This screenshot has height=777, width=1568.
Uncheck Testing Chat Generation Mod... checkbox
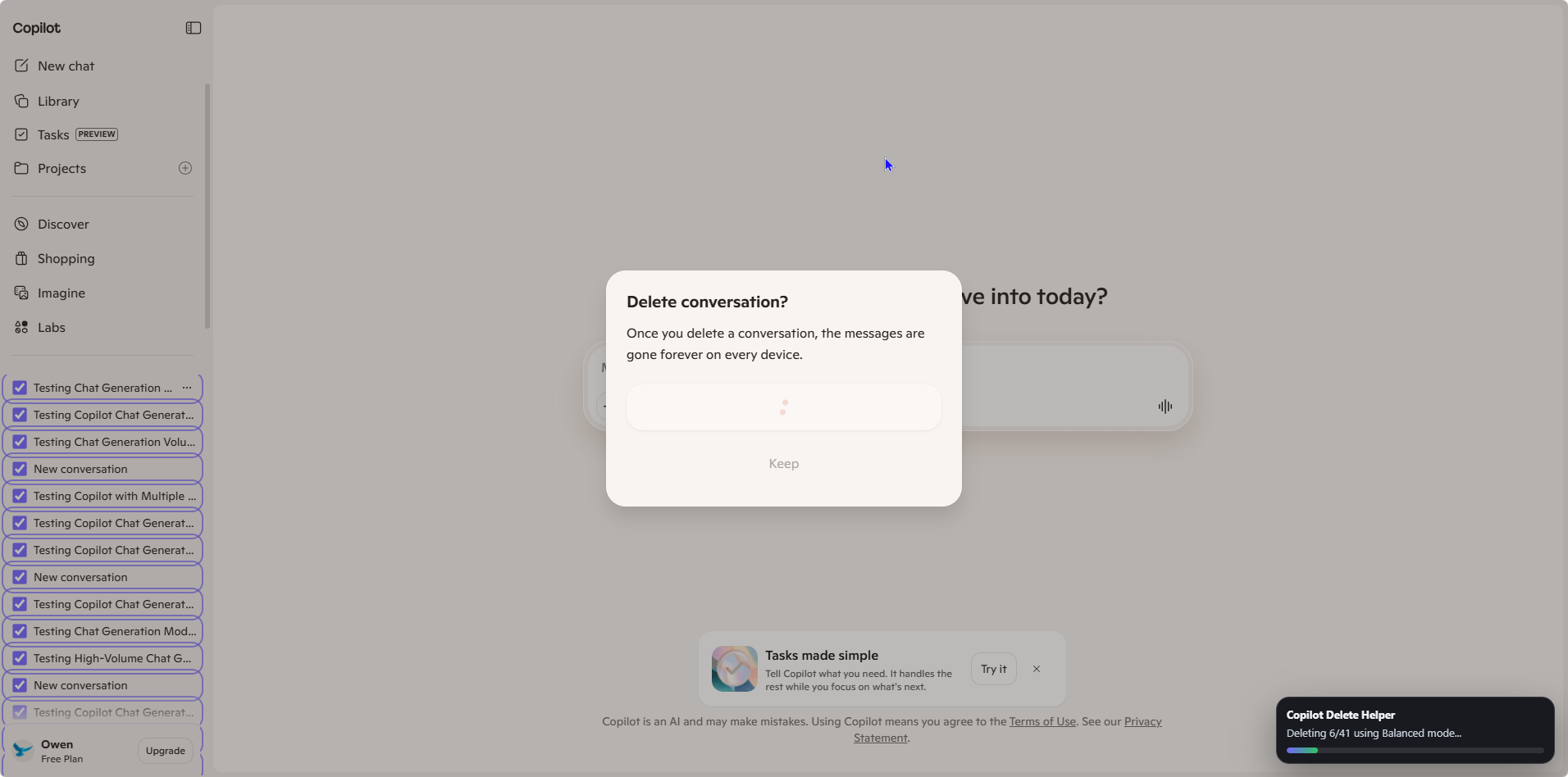point(20,631)
